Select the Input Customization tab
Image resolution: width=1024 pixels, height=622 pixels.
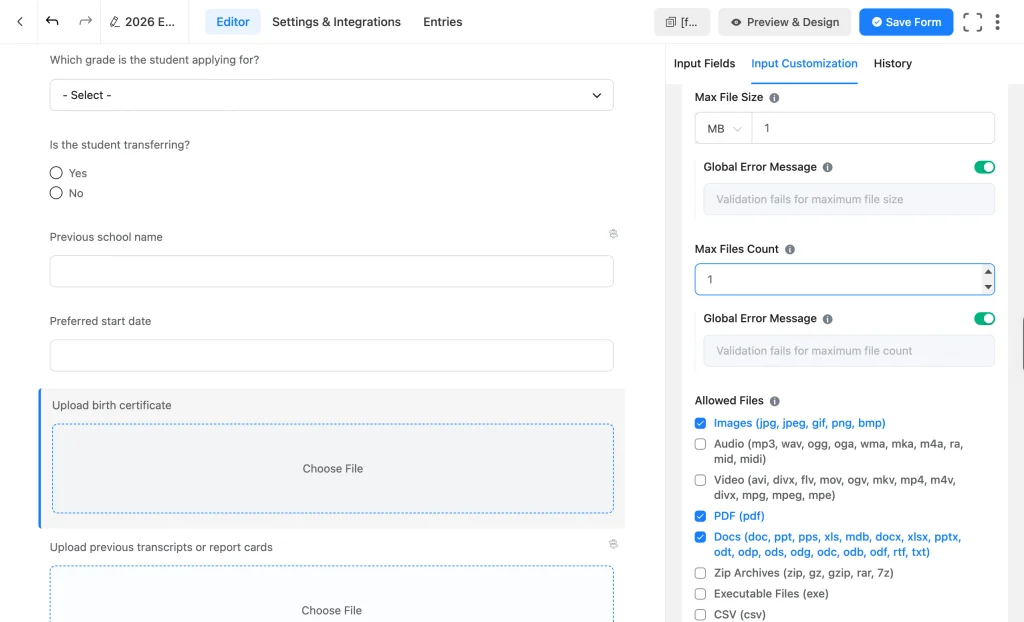[804, 63]
